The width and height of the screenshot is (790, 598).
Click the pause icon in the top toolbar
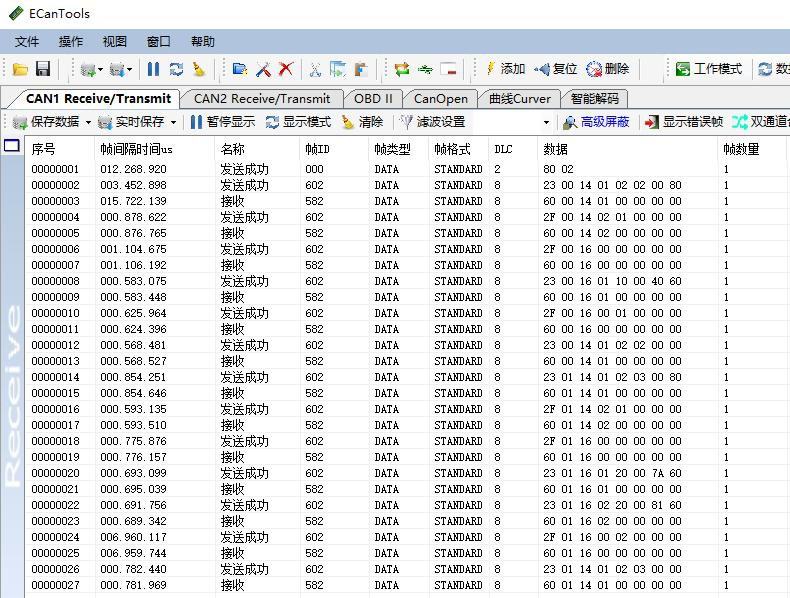[x=153, y=69]
